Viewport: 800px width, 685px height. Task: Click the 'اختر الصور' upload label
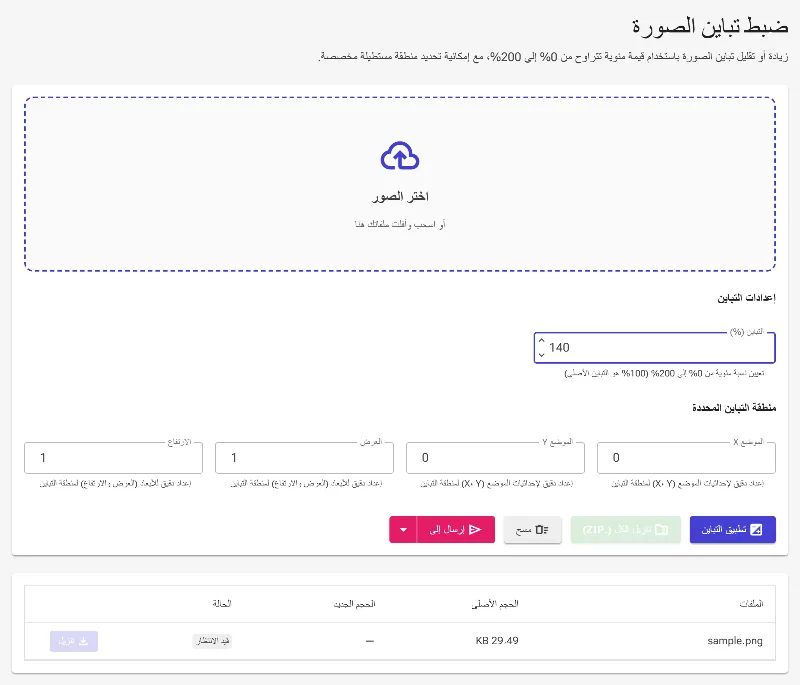(x=400, y=197)
